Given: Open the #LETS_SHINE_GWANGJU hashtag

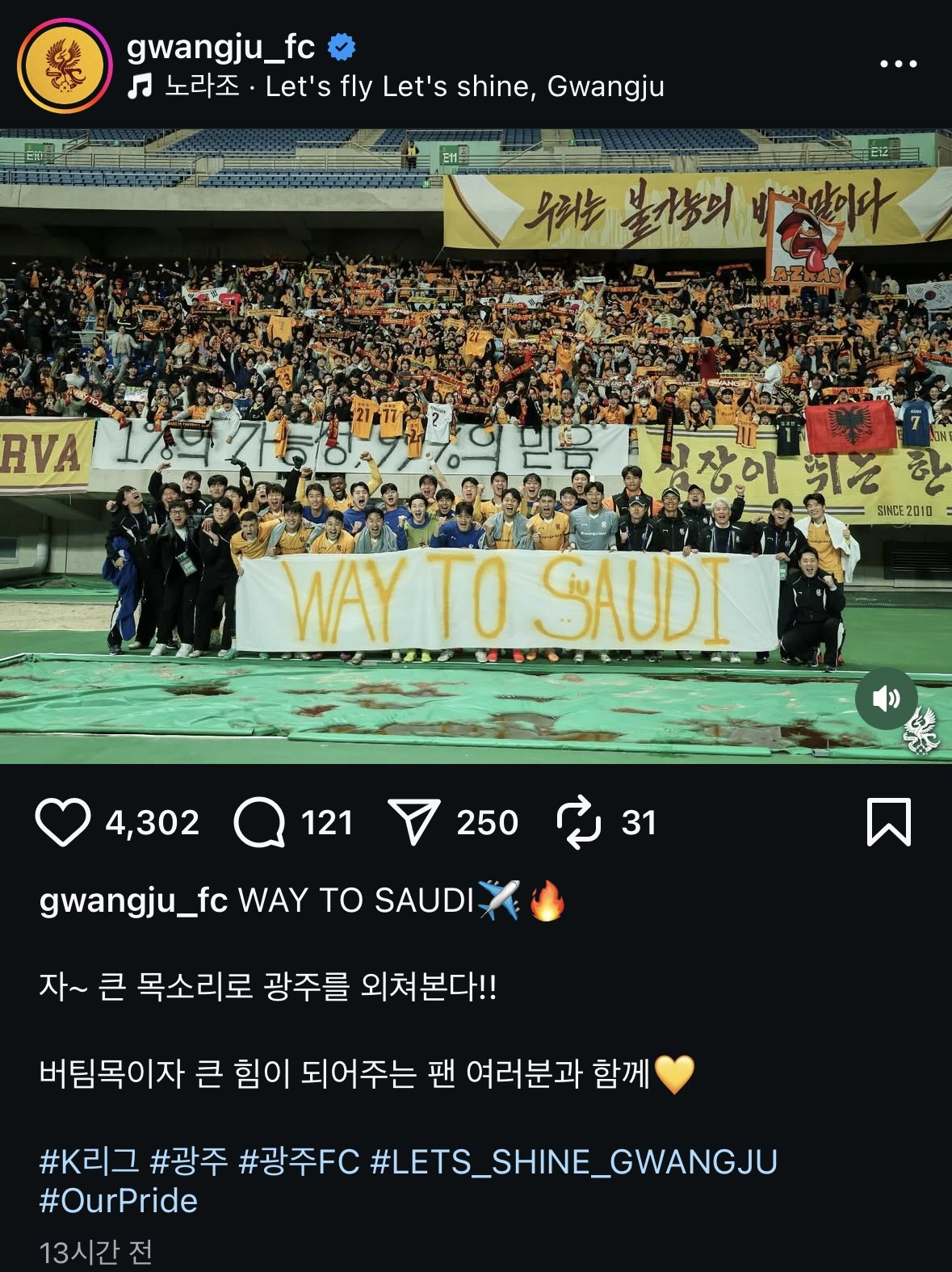Looking at the screenshot, I should pyautogui.click(x=574, y=1161).
